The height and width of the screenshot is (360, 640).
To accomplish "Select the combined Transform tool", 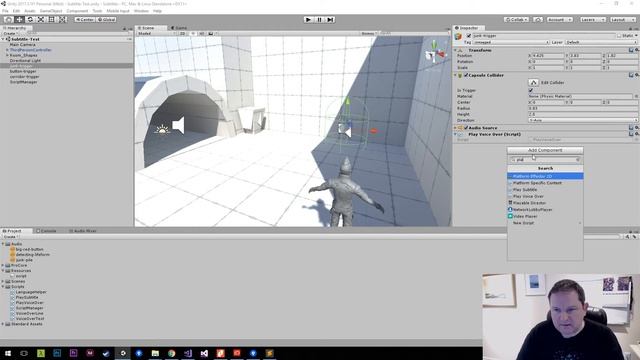I will [x=62, y=20].
